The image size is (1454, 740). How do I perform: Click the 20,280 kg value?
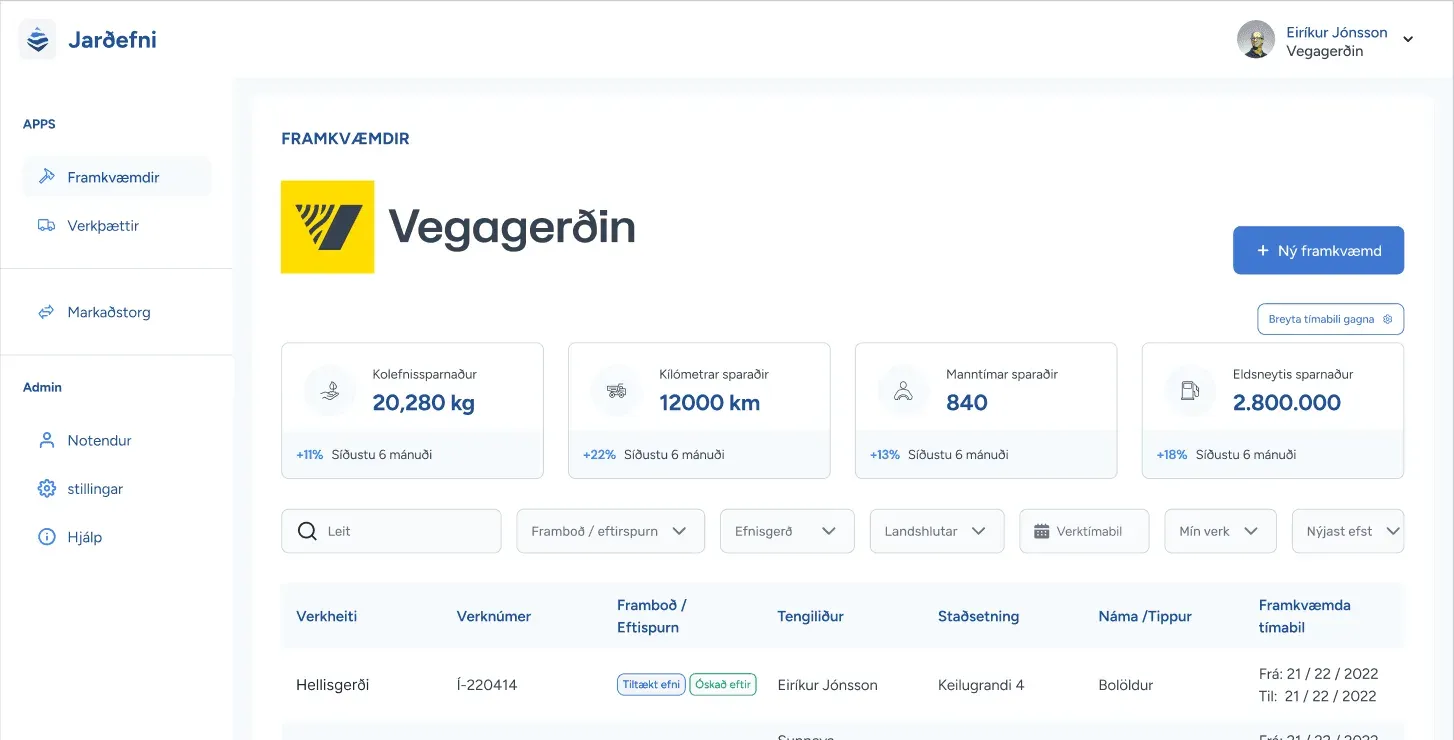click(424, 403)
